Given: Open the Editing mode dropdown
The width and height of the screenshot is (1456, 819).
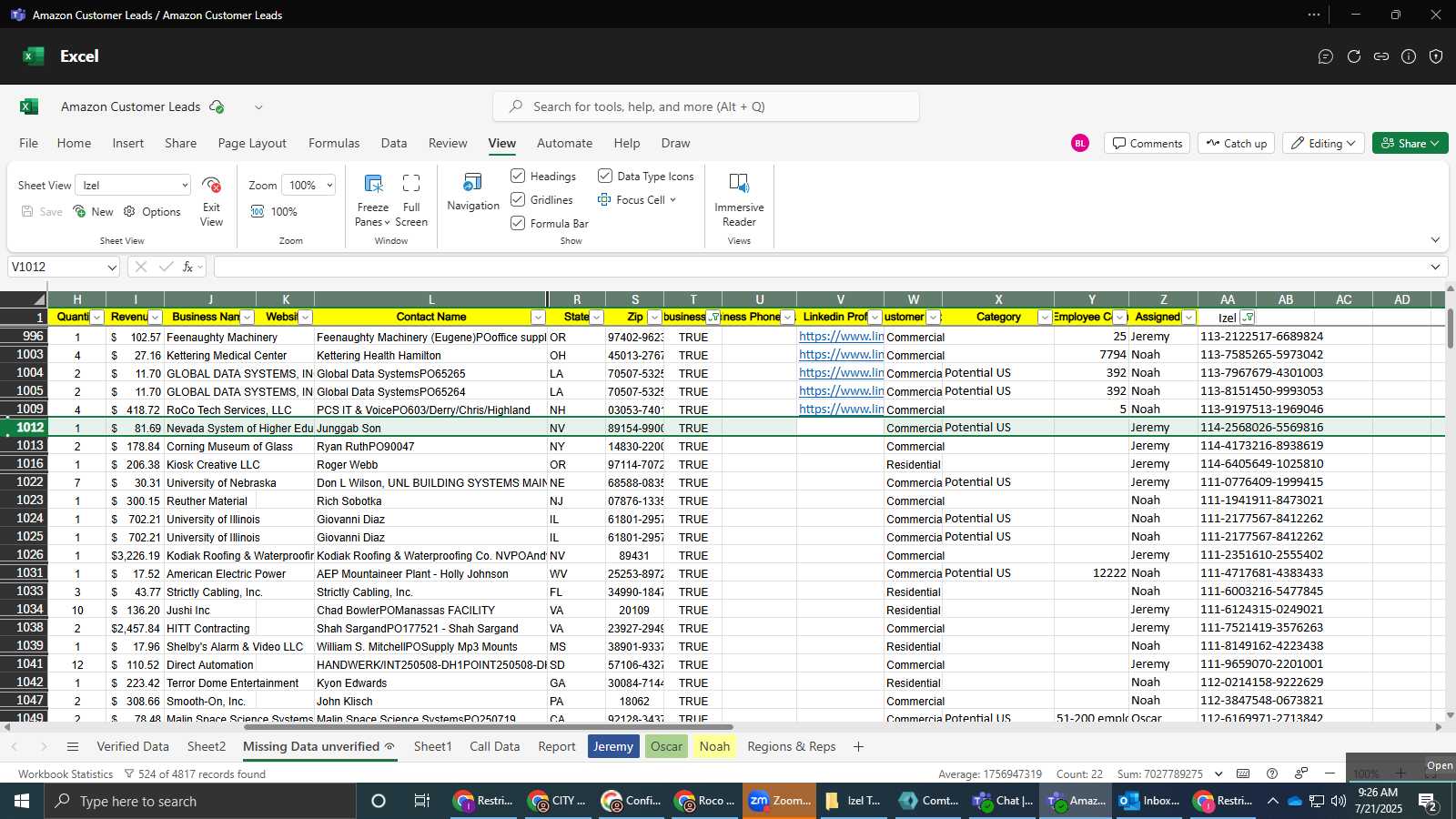Looking at the screenshot, I should point(1324,143).
